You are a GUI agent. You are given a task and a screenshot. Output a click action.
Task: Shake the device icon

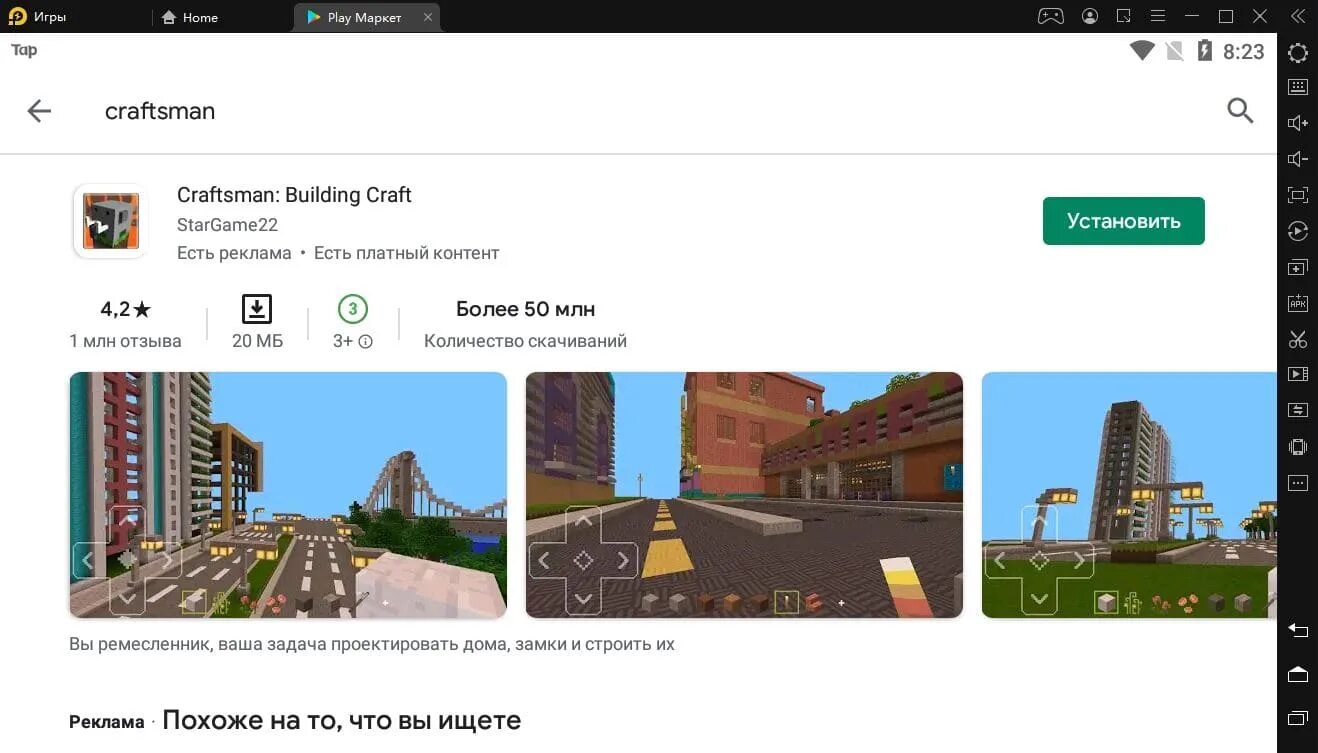[1297, 447]
